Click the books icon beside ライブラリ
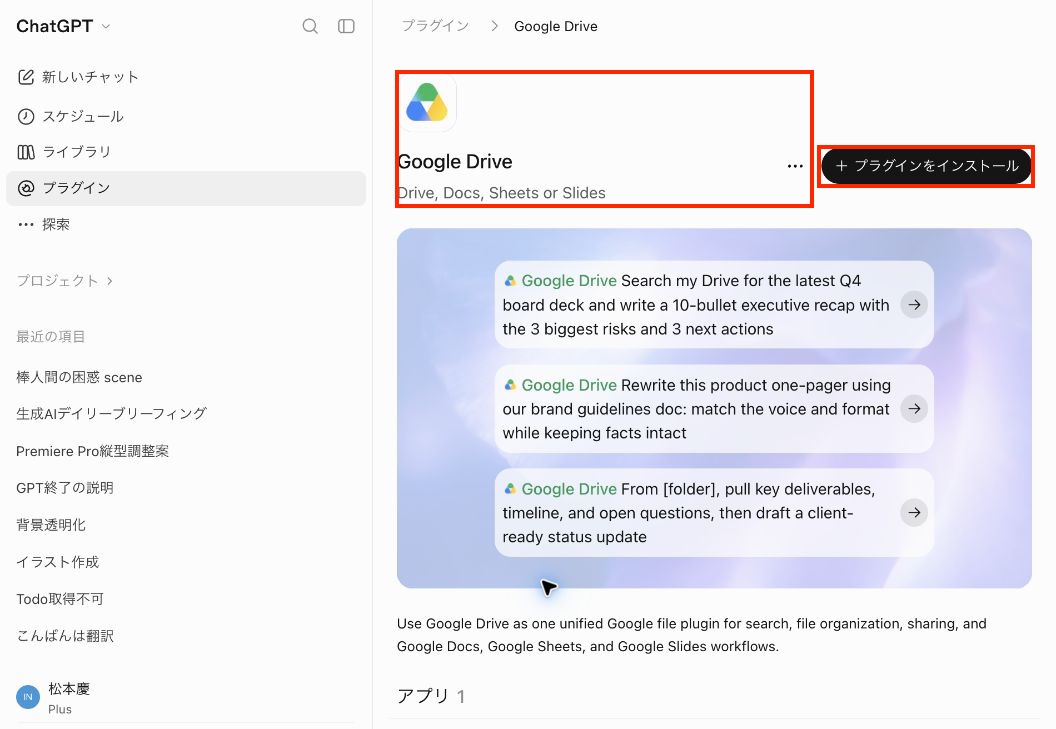 coord(26,152)
